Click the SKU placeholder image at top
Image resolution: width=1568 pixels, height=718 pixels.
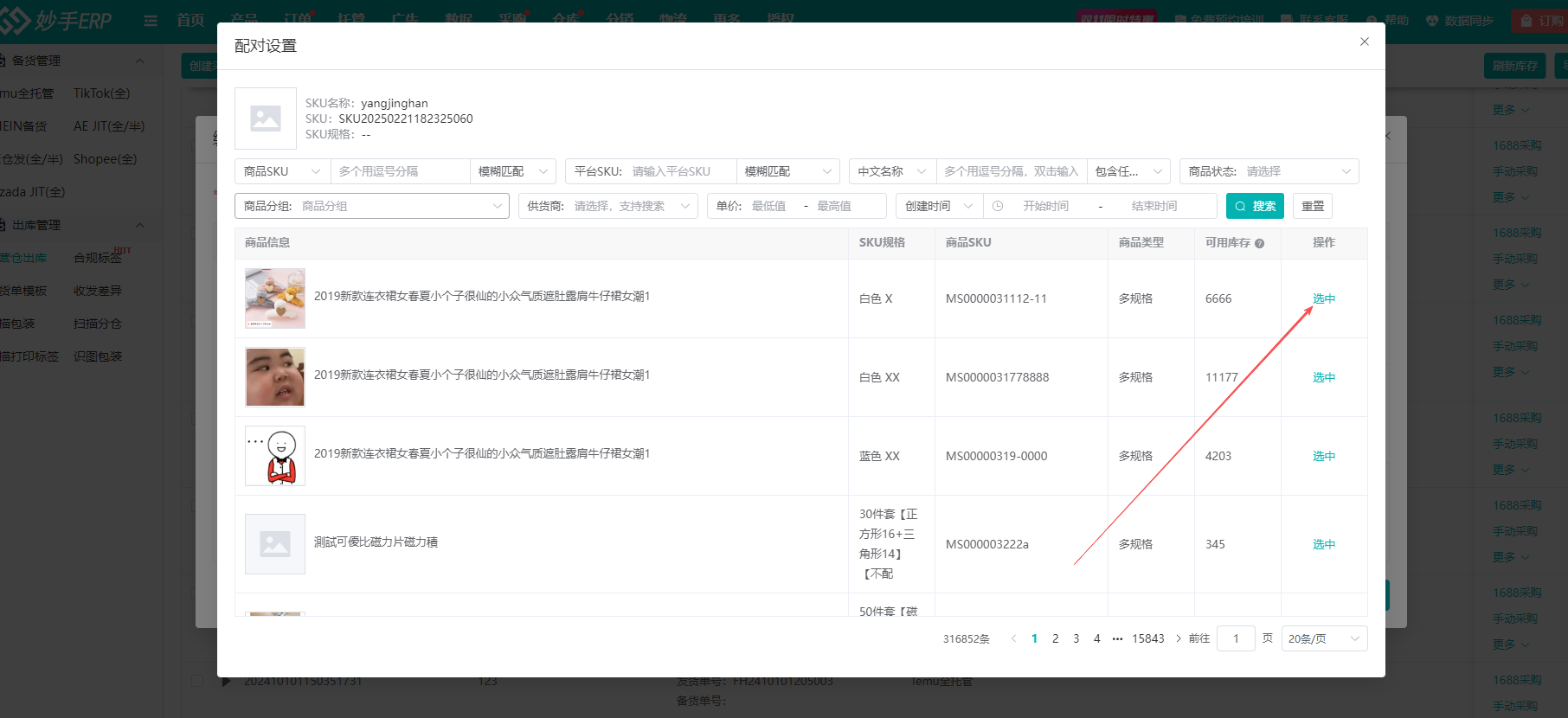266,119
